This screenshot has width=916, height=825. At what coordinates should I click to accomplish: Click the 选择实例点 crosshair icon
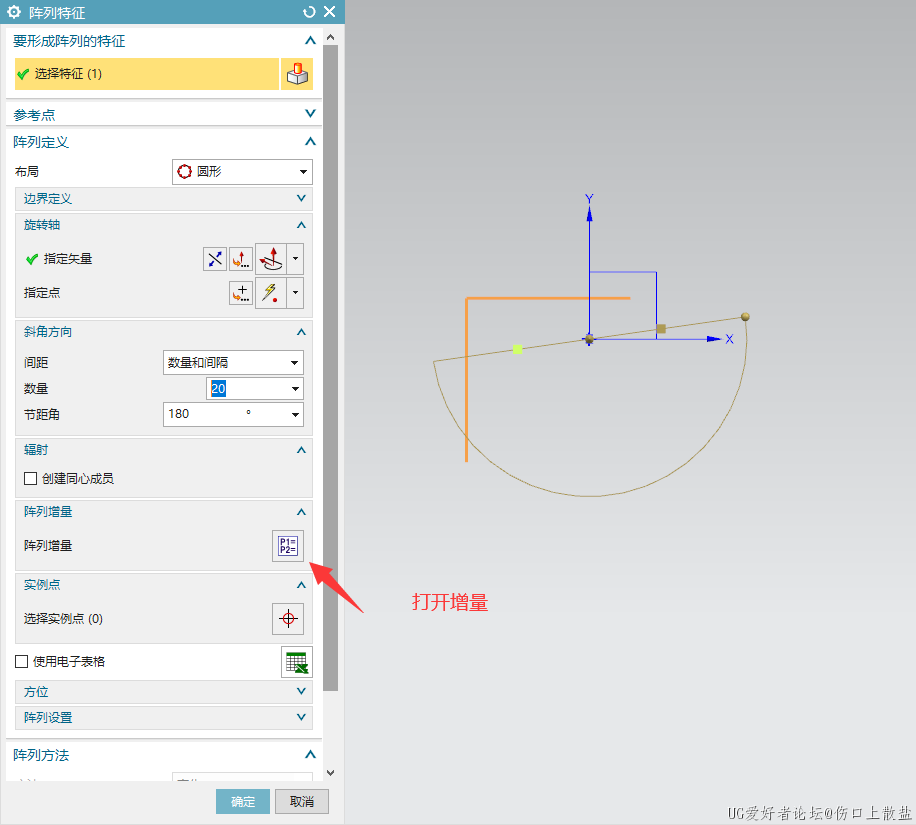tap(288, 619)
